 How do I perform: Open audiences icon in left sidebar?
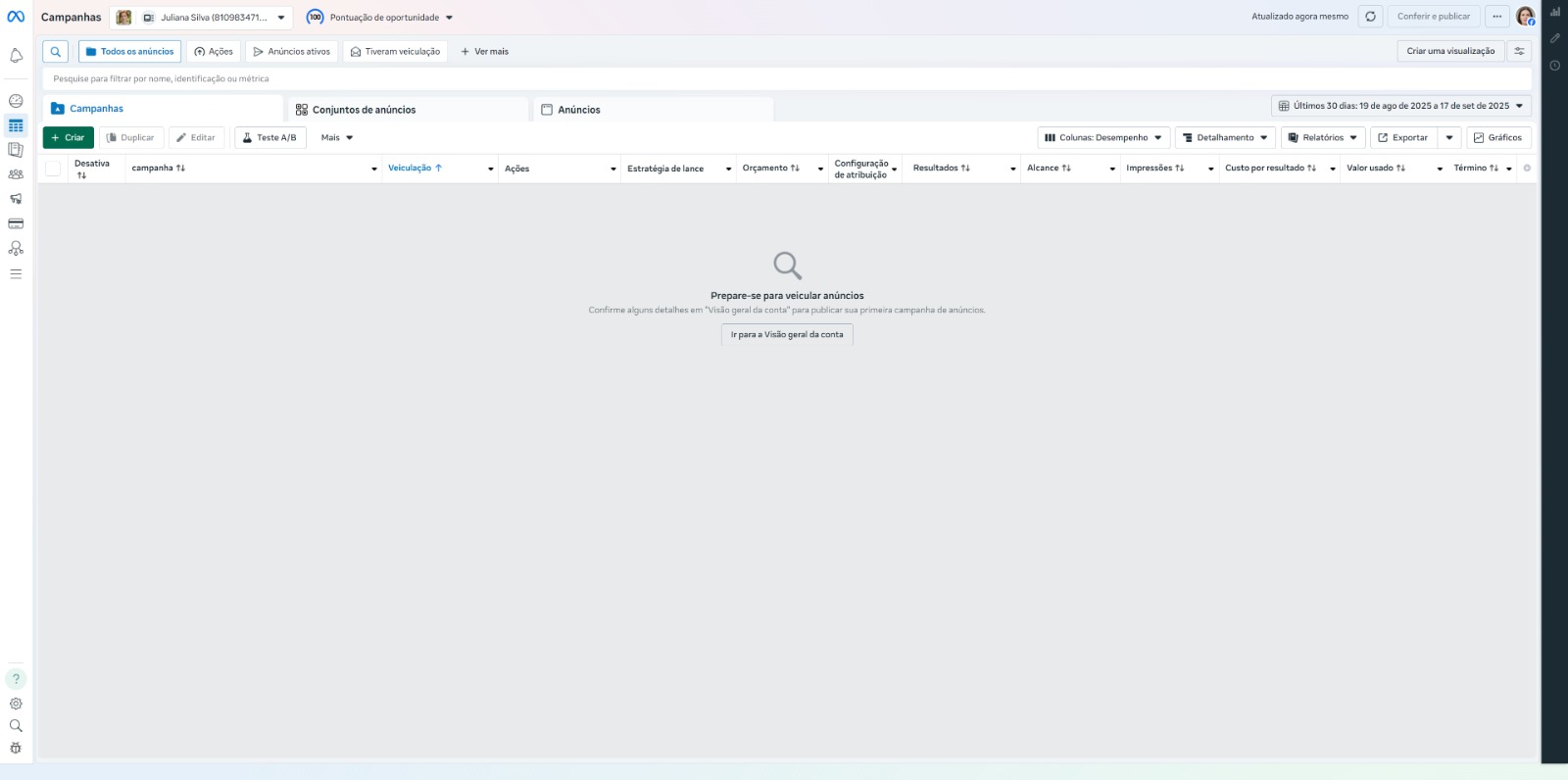pyautogui.click(x=16, y=174)
